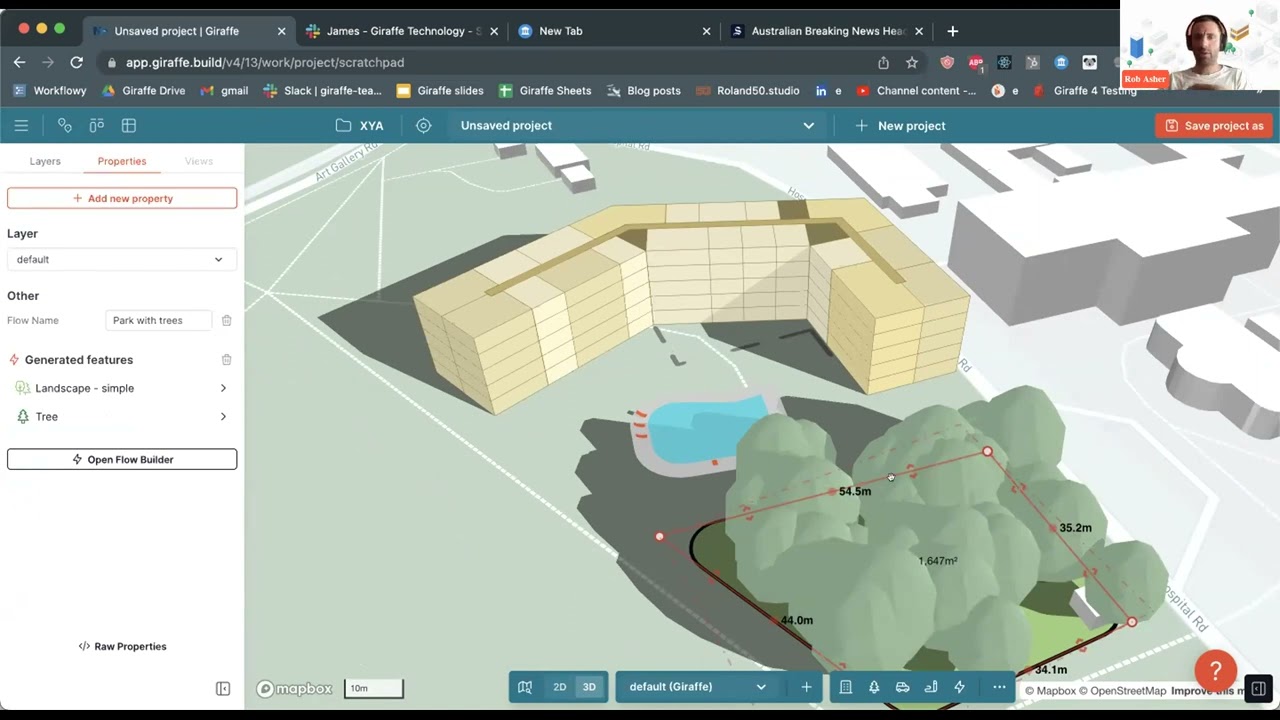Switch to the Views tab
This screenshot has height=720, width=1280.
click(x=199, y=161)
